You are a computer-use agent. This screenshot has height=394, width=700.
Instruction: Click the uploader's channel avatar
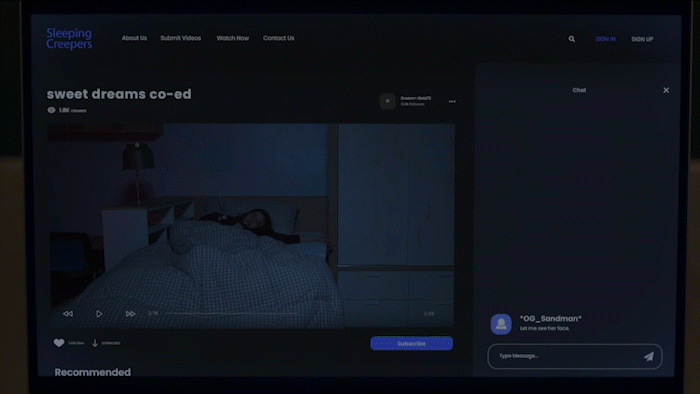(x=388, y=101)
